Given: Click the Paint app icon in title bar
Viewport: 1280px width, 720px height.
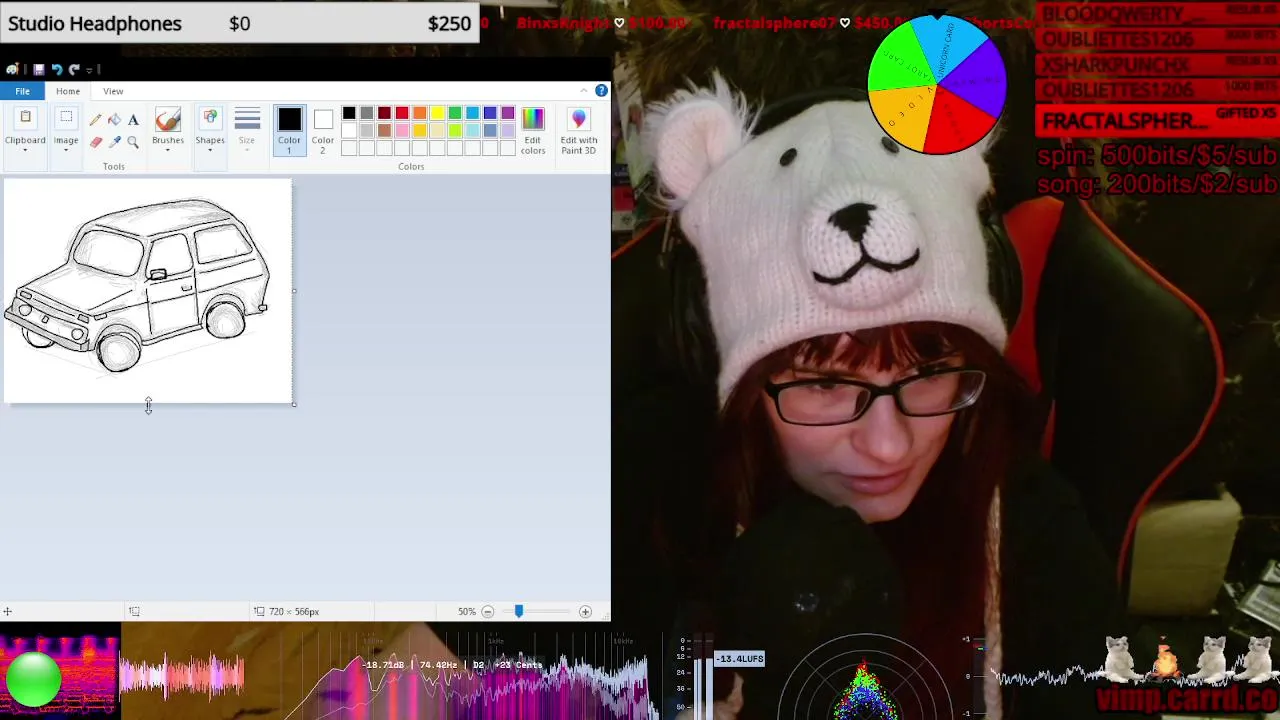Looking at the screenshot, I should pos(12,69).
